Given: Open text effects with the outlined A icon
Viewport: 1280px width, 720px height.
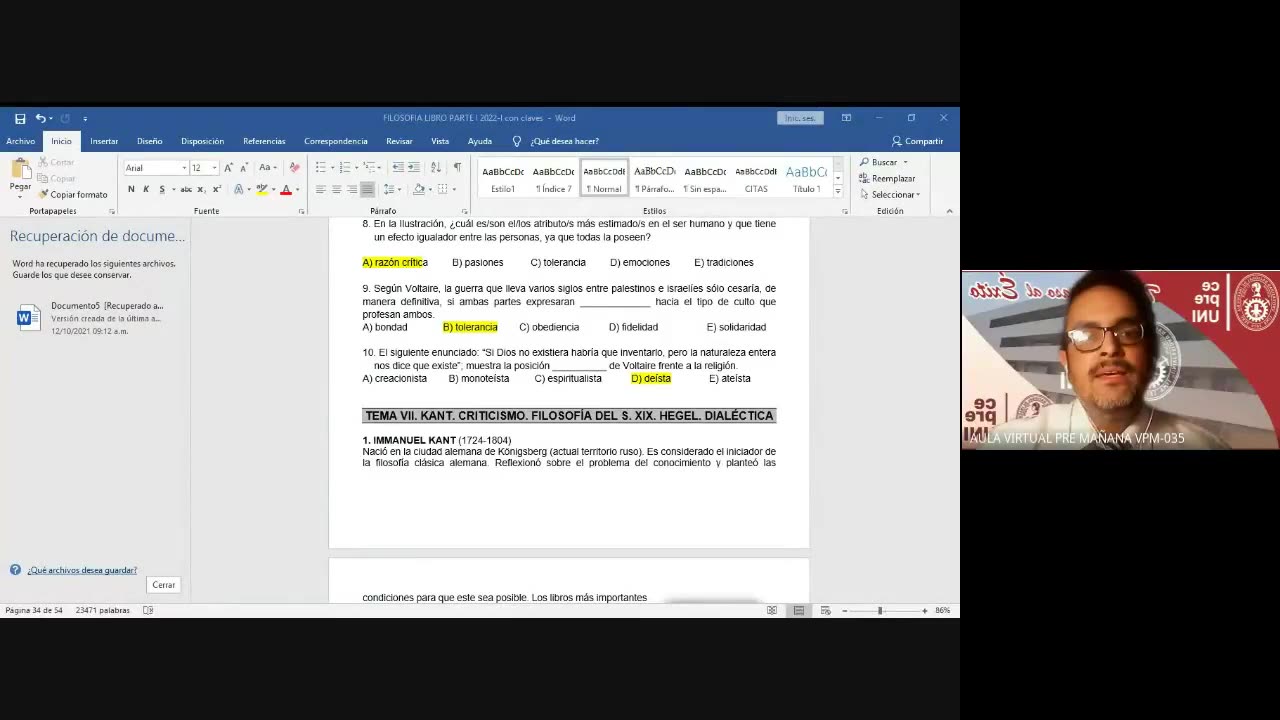Looking at the screenshot, I should point(238,189).
